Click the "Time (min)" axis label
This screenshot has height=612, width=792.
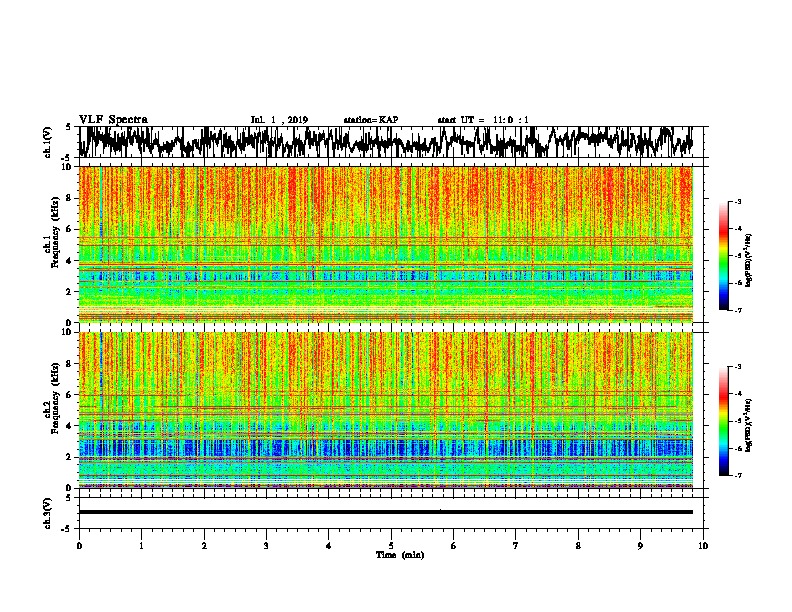click(x=400, y=555)
